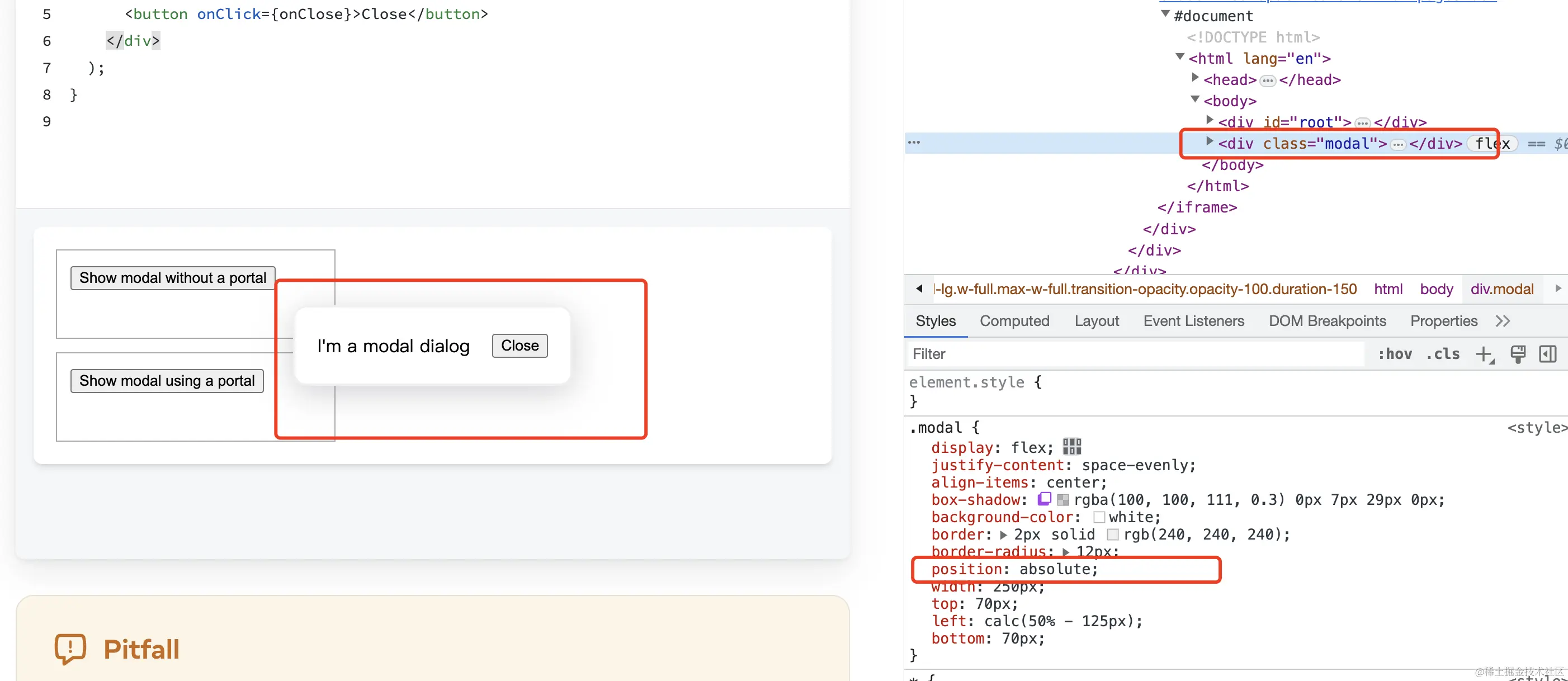The image size is (1568, 681).
Task: Click the New Style Rule plus icon
Action: click(1484, 353)
